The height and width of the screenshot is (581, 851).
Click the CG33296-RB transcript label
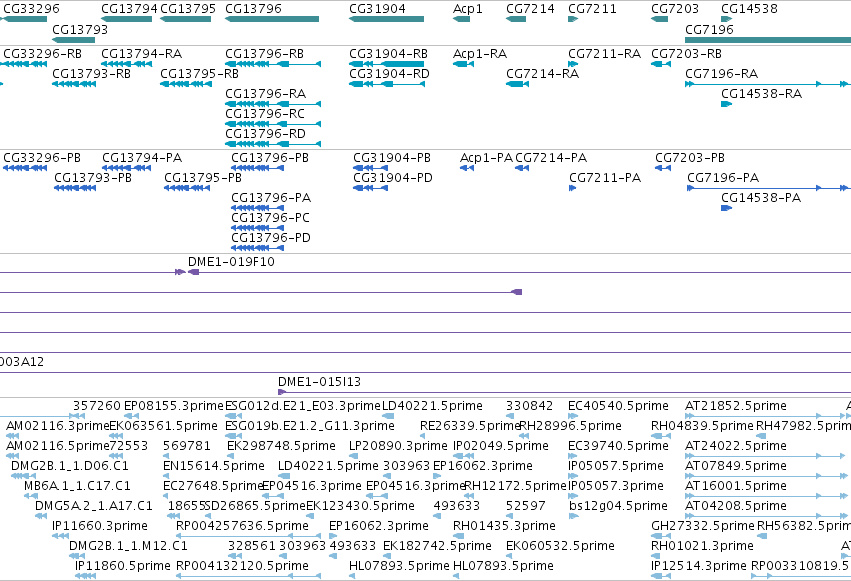pyautogui.click(x=42, y=54)
